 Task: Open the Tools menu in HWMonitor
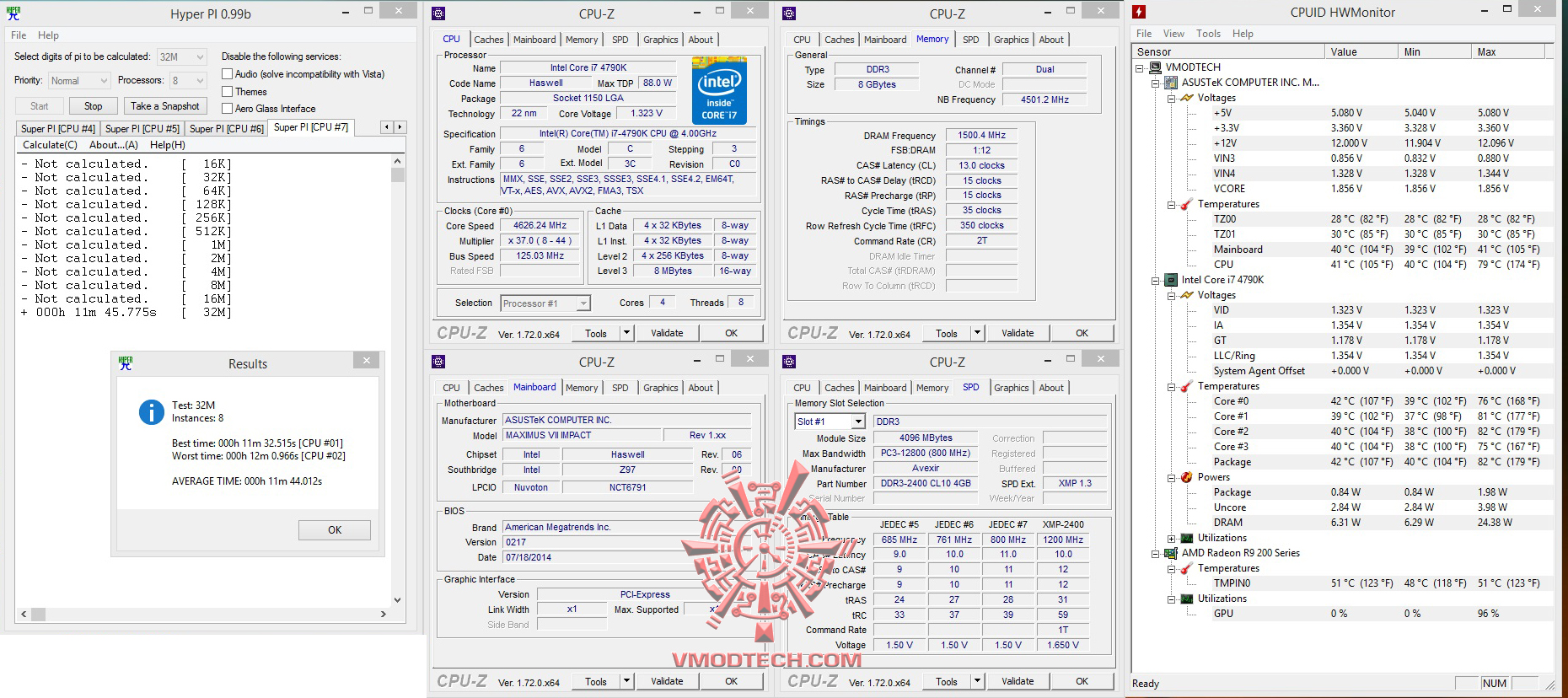(x=1208, y=34)
